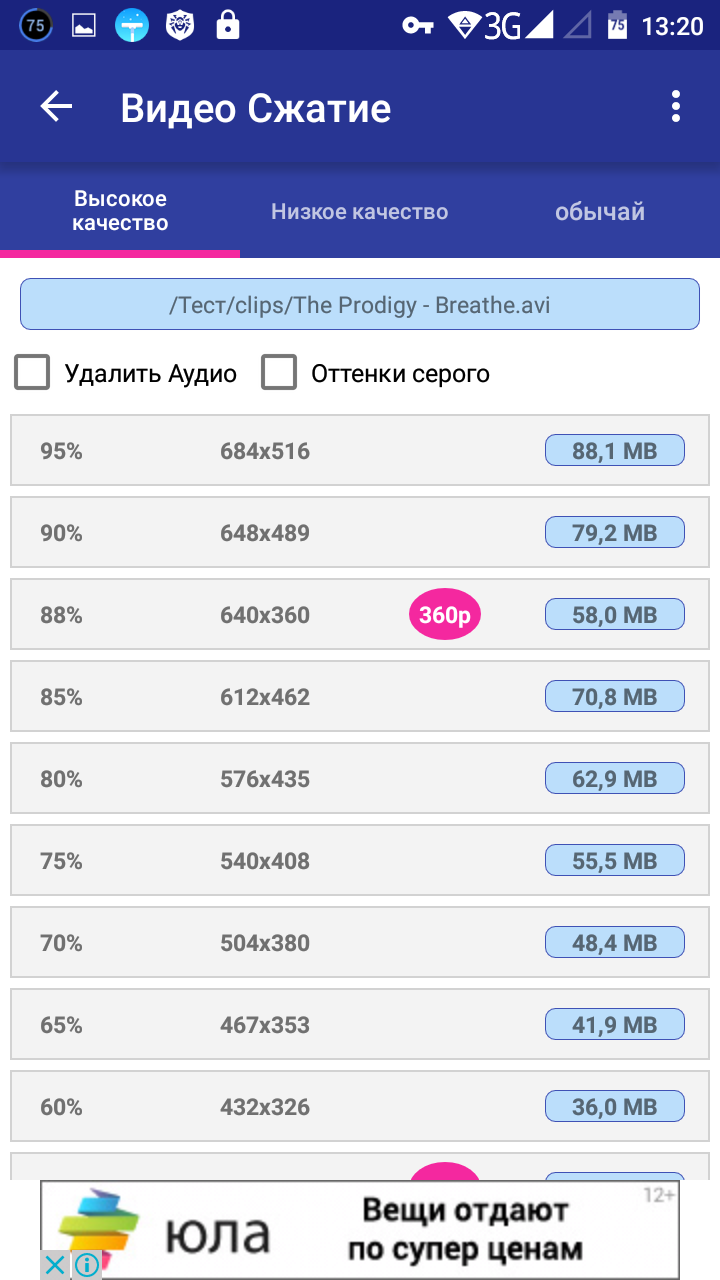Close the ad with X icon
The width and height of the screenshot is (720, 1280).
[56, 1265]
